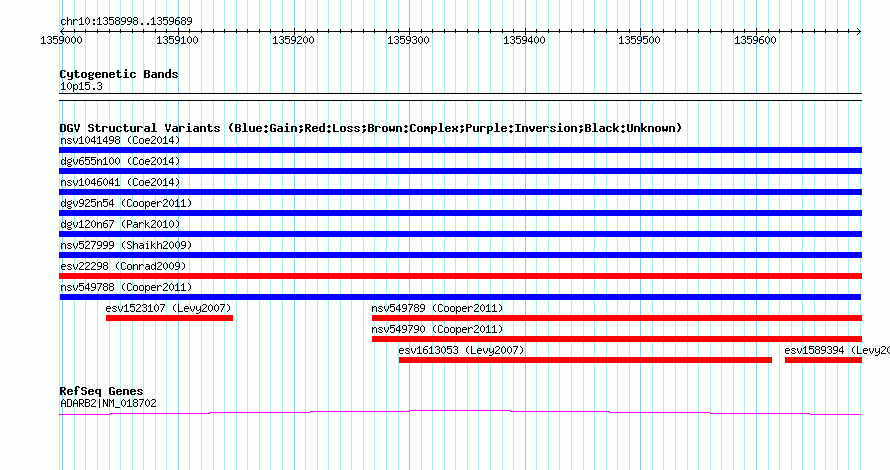890x470 pixels.
Task: Select the pink ADARB2 gene track line
Action: click(460, 412)
